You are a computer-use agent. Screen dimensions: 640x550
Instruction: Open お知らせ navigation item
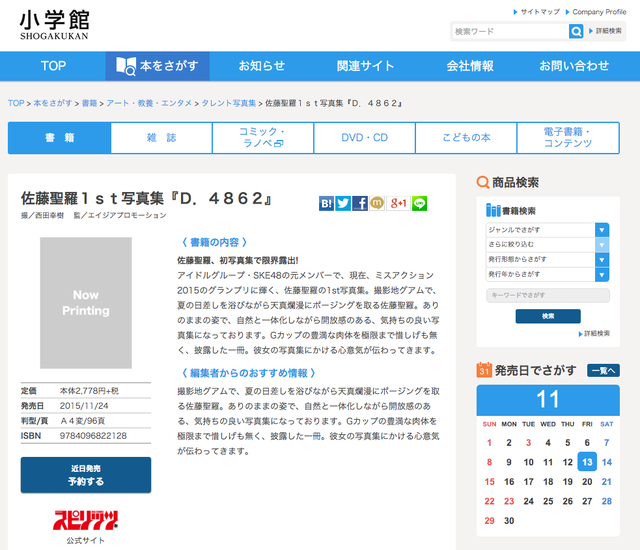coord(262,66)
